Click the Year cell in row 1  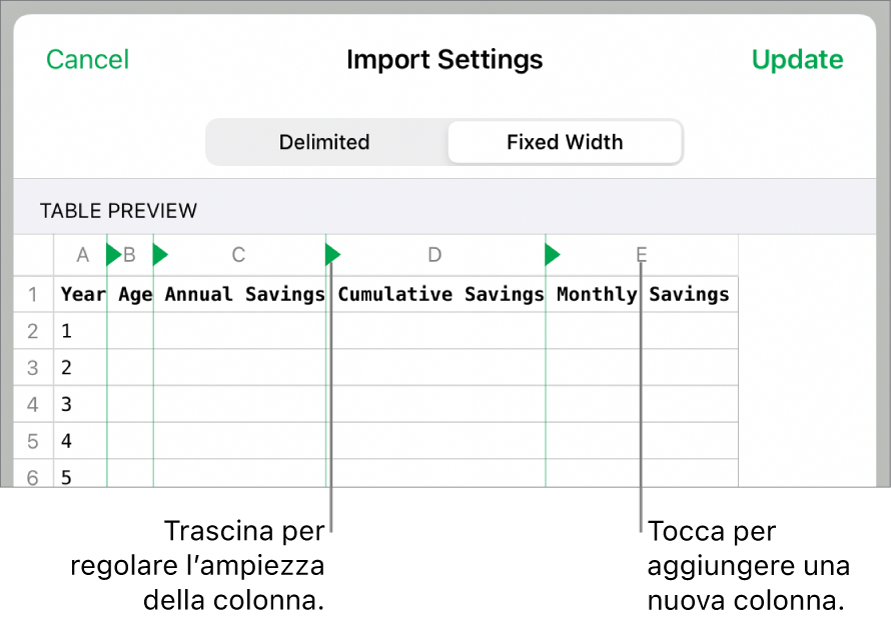81,294
